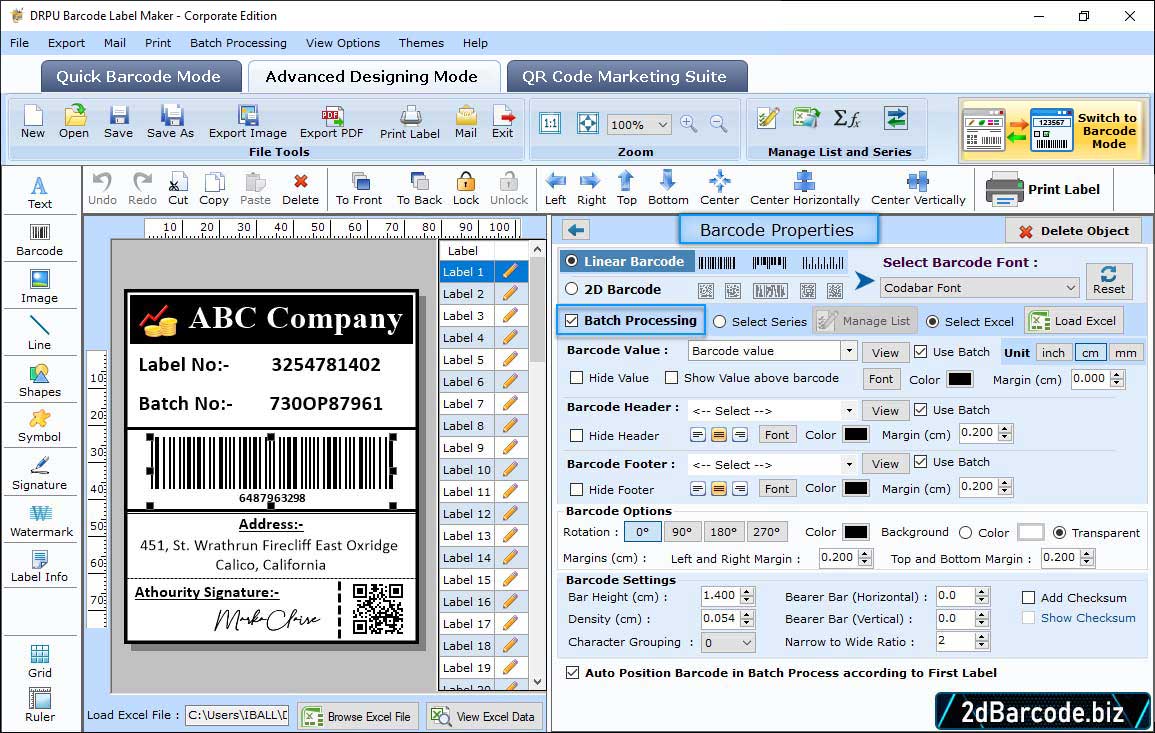This screenshot has height=733, width=1155.
Task: Open the Barcode Header select dropdown
Action: pos(849,410)
